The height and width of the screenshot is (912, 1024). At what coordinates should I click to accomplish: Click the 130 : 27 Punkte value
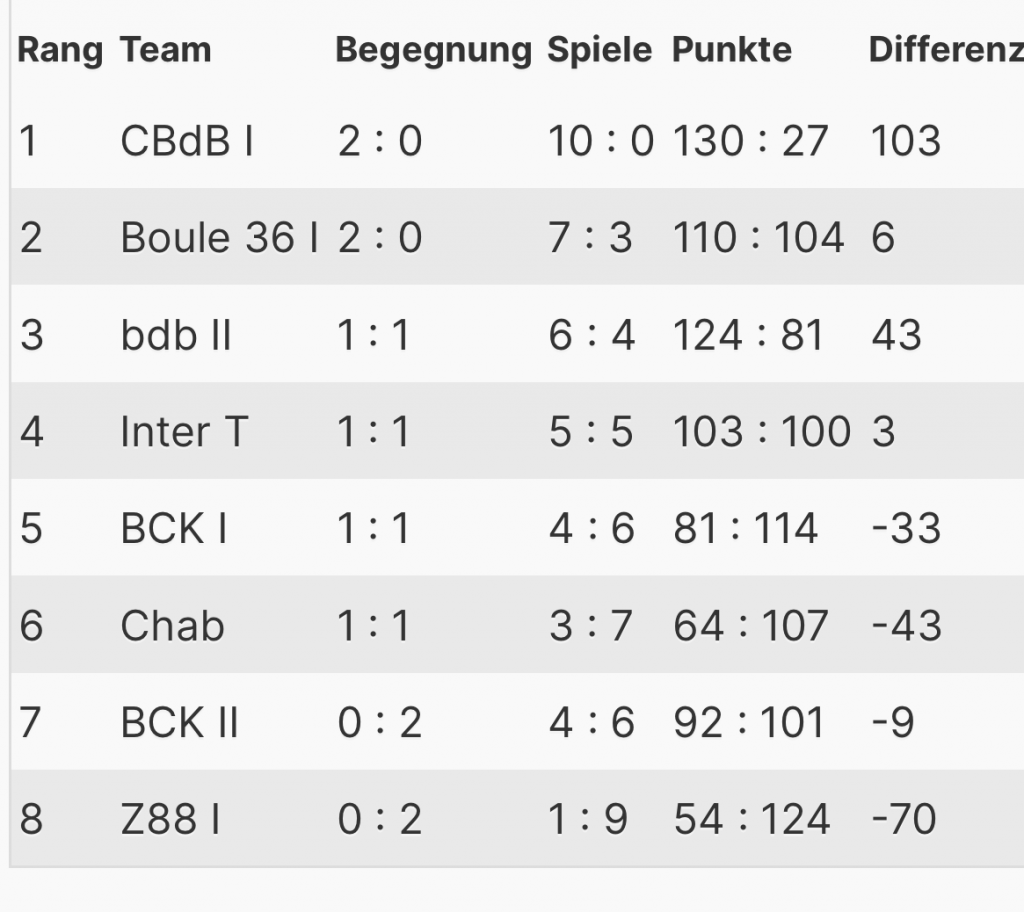pyautogui.click(x=750, y=141)
